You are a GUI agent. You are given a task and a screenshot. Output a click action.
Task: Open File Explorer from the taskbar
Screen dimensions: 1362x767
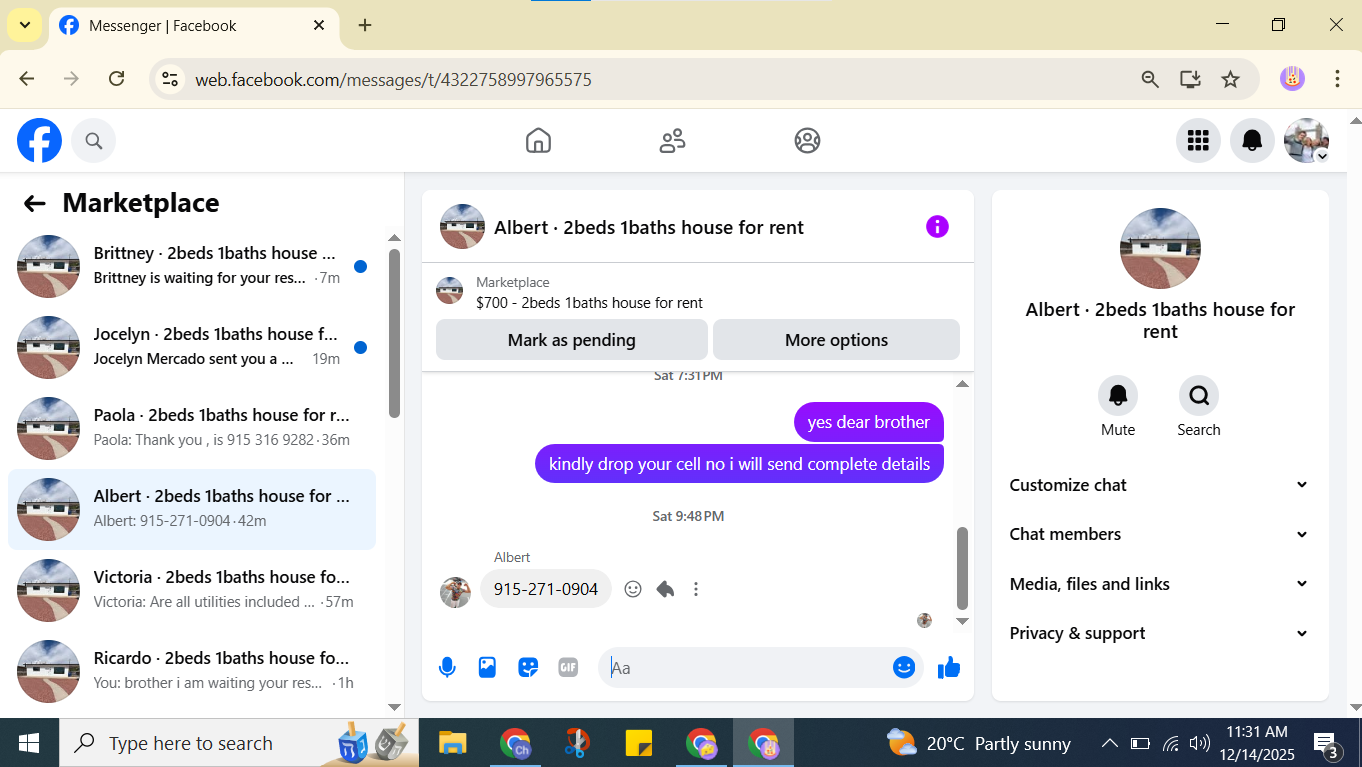453,743
